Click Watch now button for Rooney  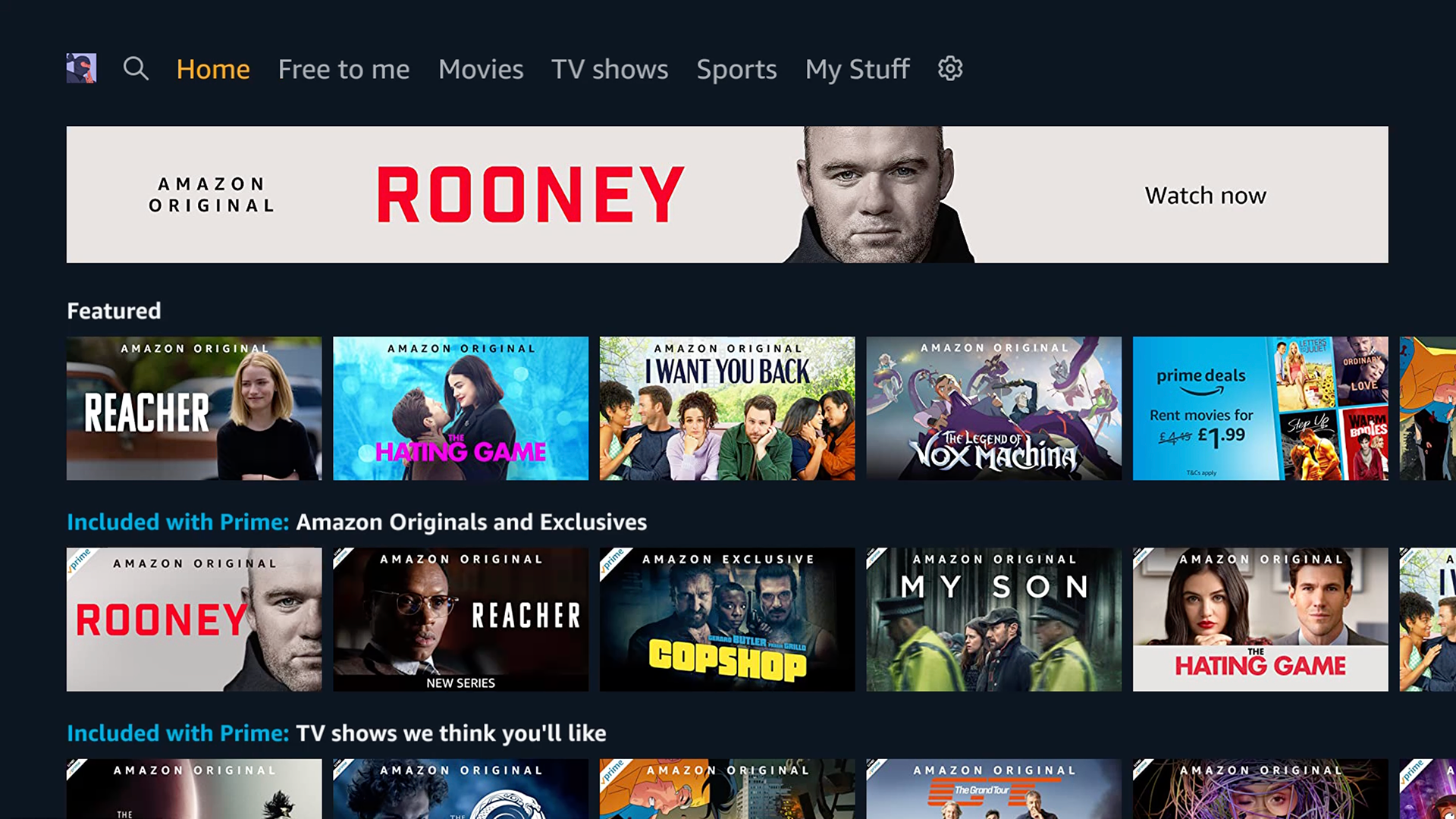(x=1206, y=195)
